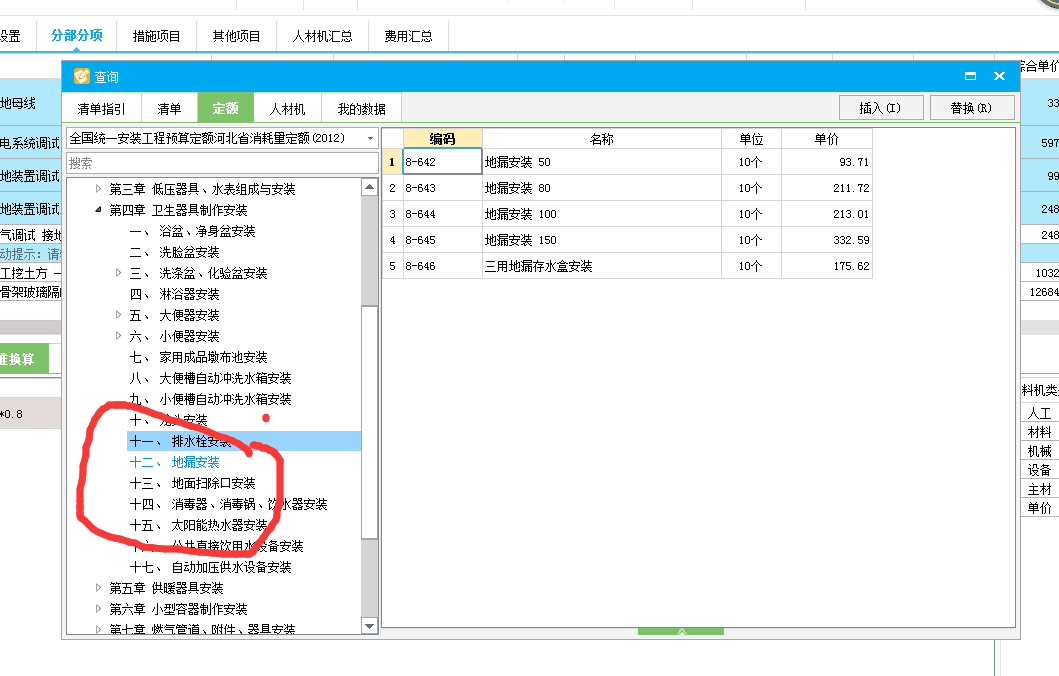1059x676 pixels.
Task: Select 十三、地面扫除口安装
Action: 192,483
